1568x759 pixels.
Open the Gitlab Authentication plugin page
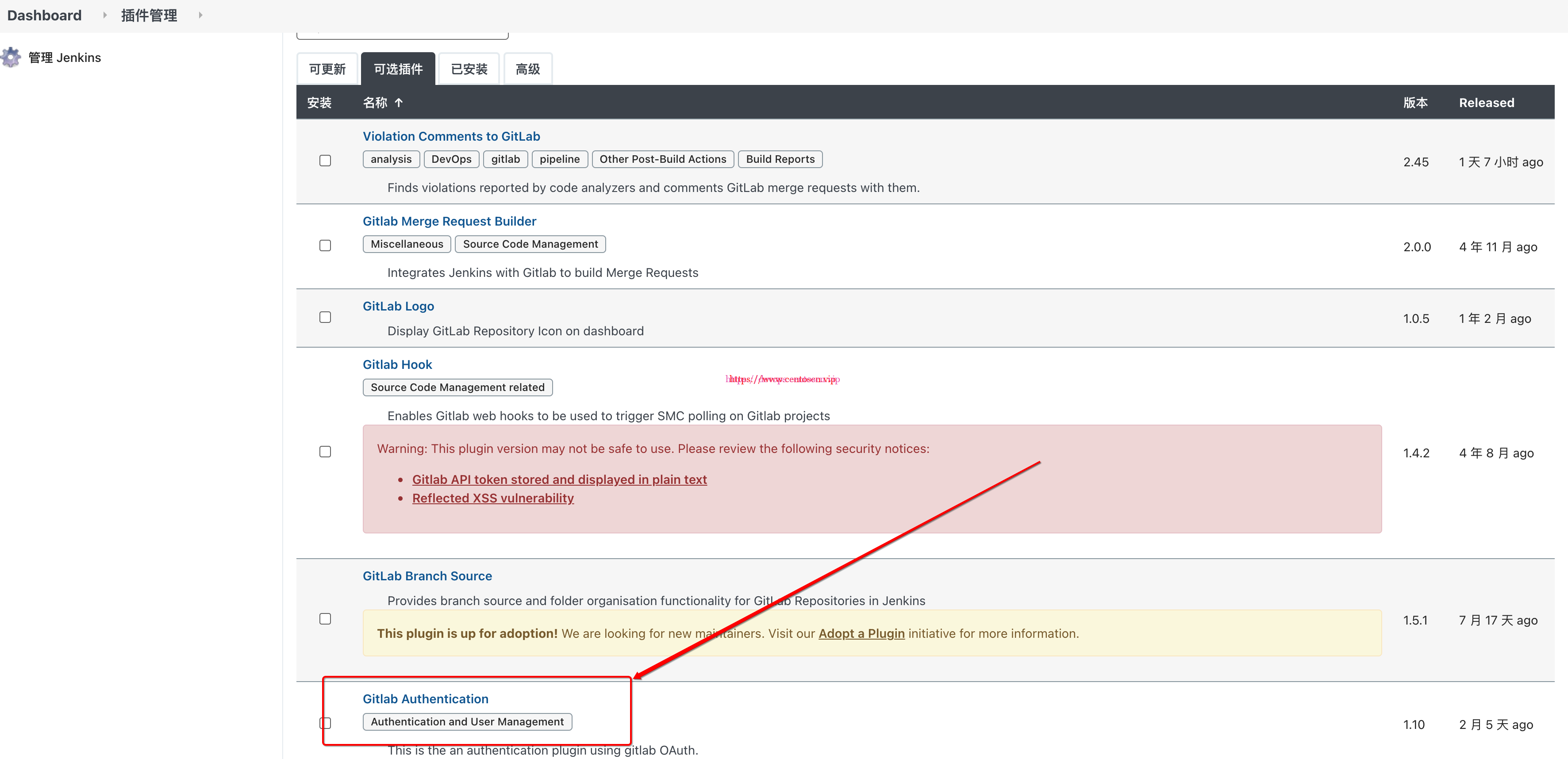tap(425, 699)
